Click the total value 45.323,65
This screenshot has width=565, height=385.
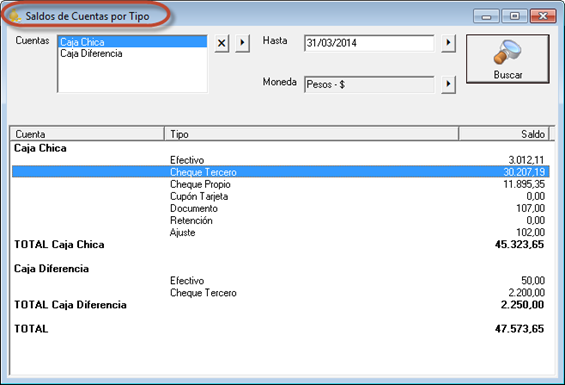(x=519, y=244)
